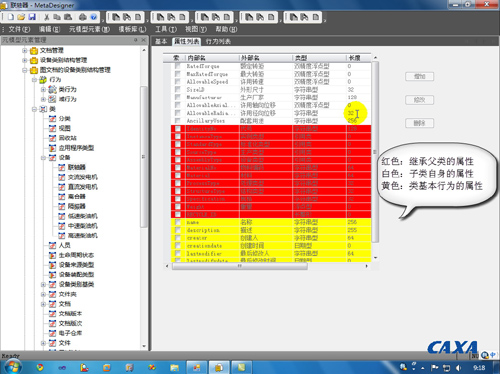Switch to the 行为列表 tab

click(218, 41)
